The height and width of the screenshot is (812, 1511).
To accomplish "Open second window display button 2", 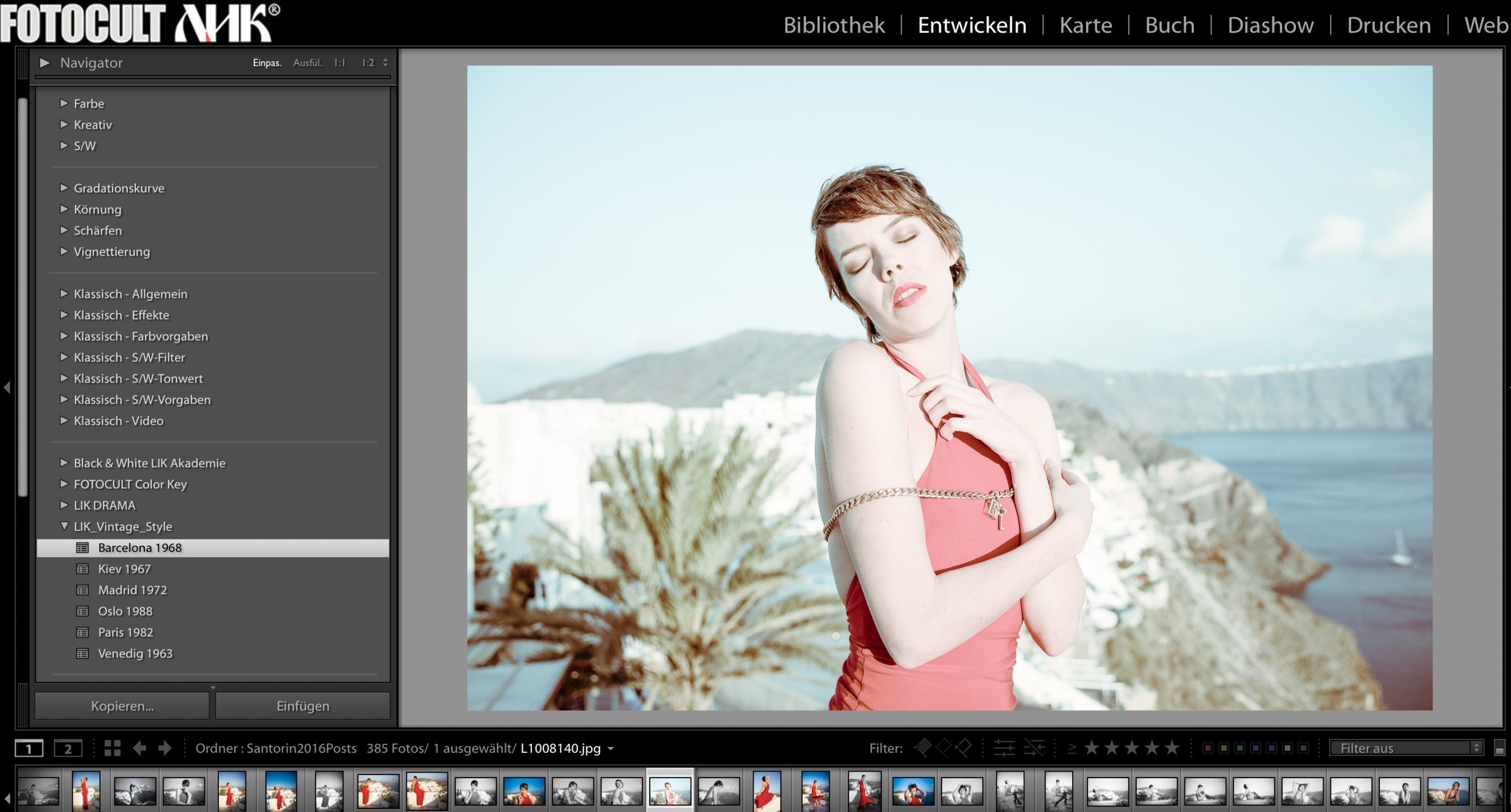I will pyautogui.click(x=68, y=749).
